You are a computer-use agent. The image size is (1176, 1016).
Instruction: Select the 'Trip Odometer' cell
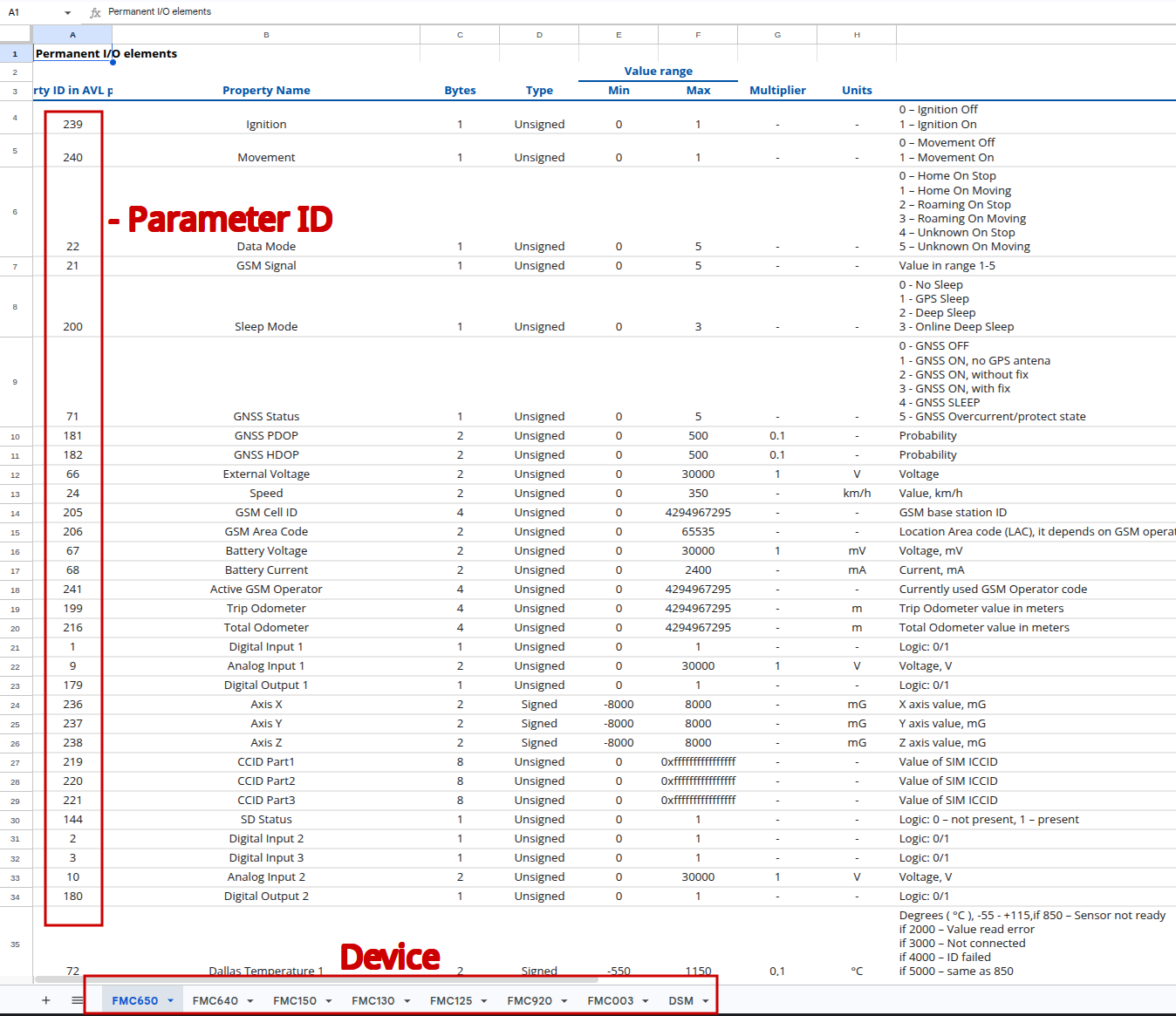click(x=266, y=609)
